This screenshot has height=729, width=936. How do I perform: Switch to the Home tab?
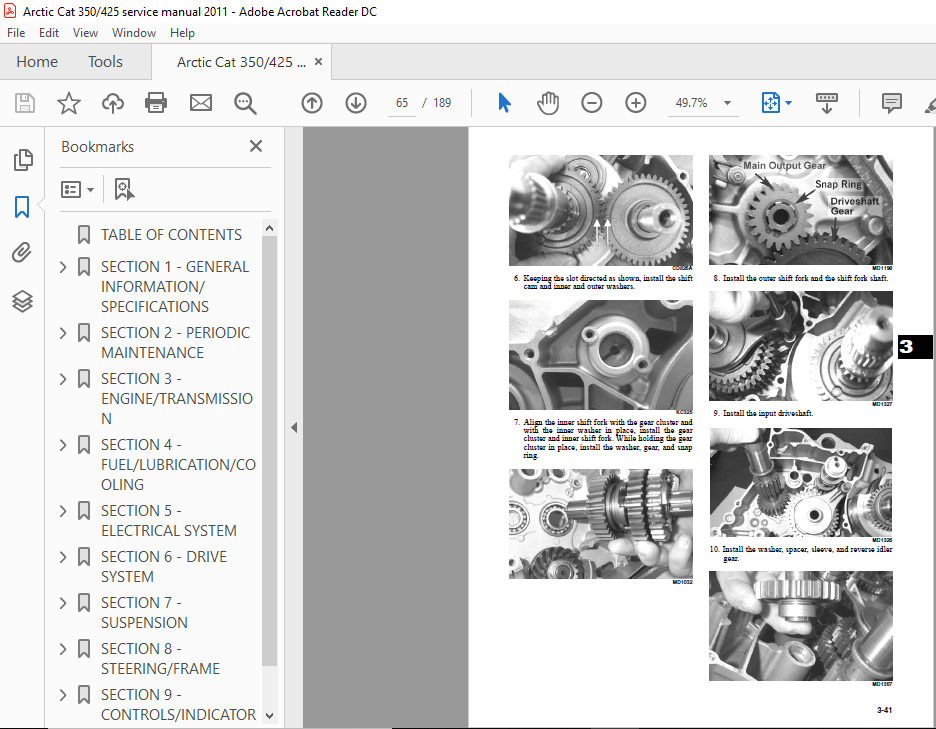(37, 61)
